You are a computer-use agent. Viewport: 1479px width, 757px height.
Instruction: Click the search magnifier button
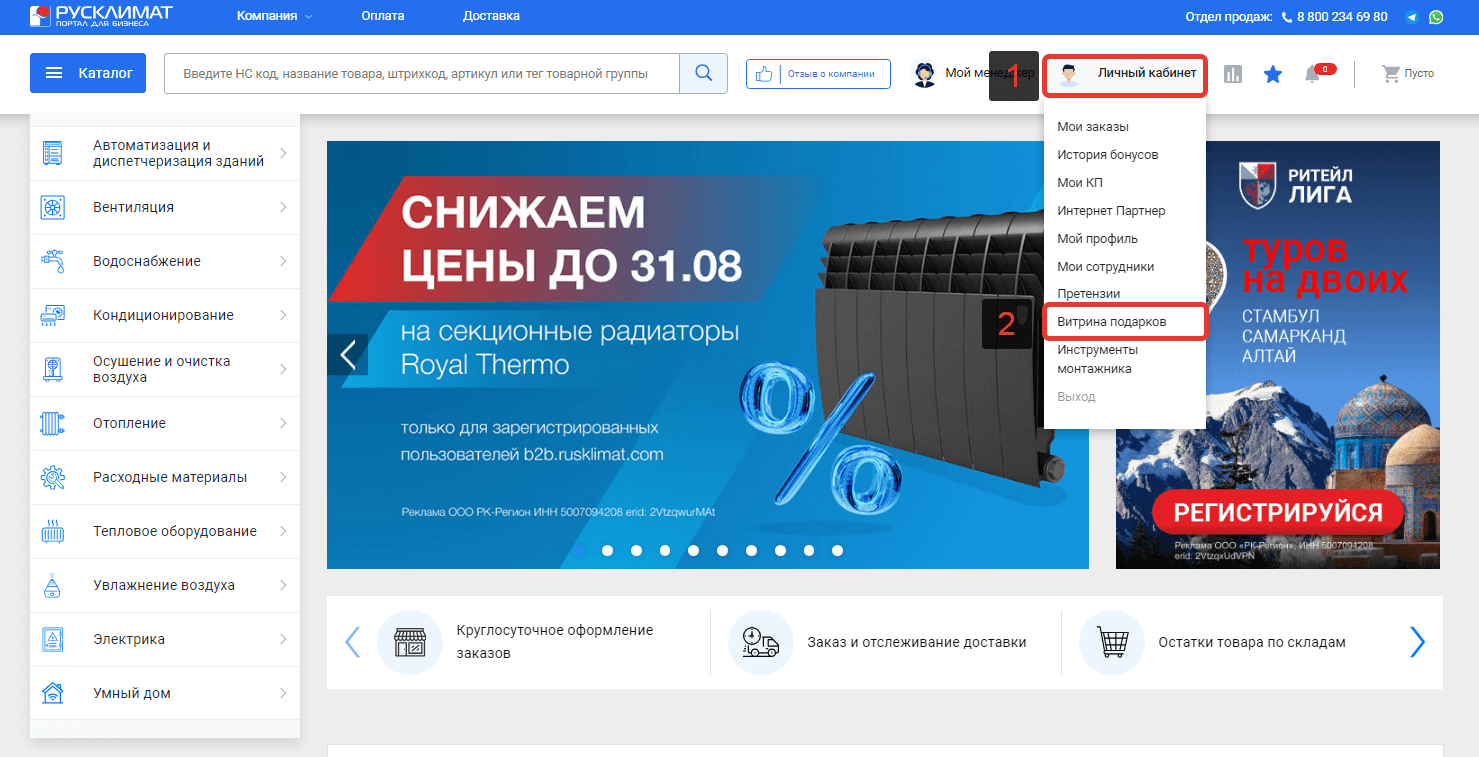704,73
